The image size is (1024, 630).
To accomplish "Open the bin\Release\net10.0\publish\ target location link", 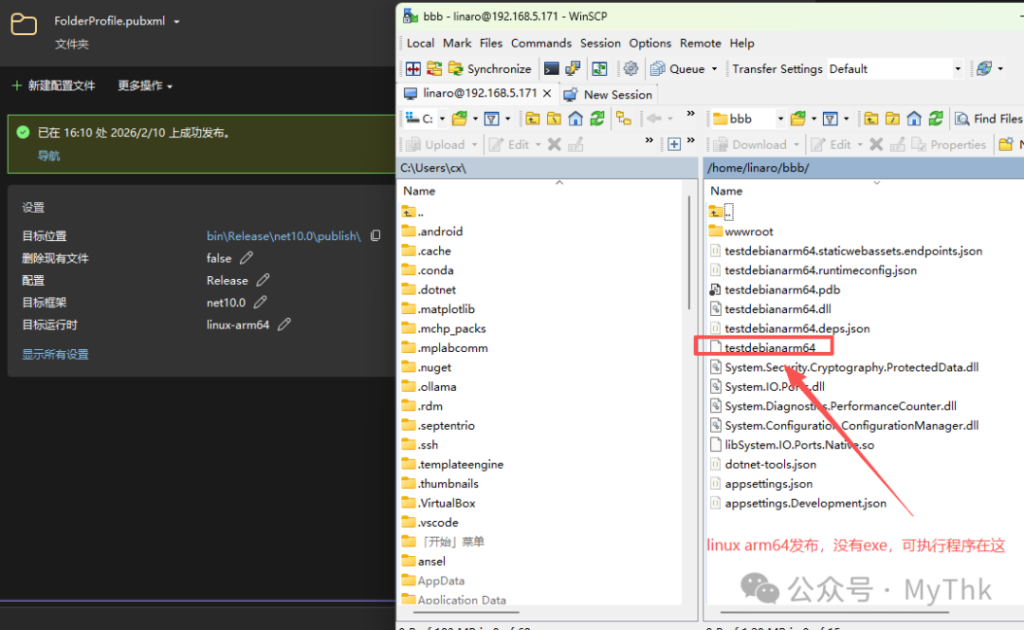I will click(283, 236).
